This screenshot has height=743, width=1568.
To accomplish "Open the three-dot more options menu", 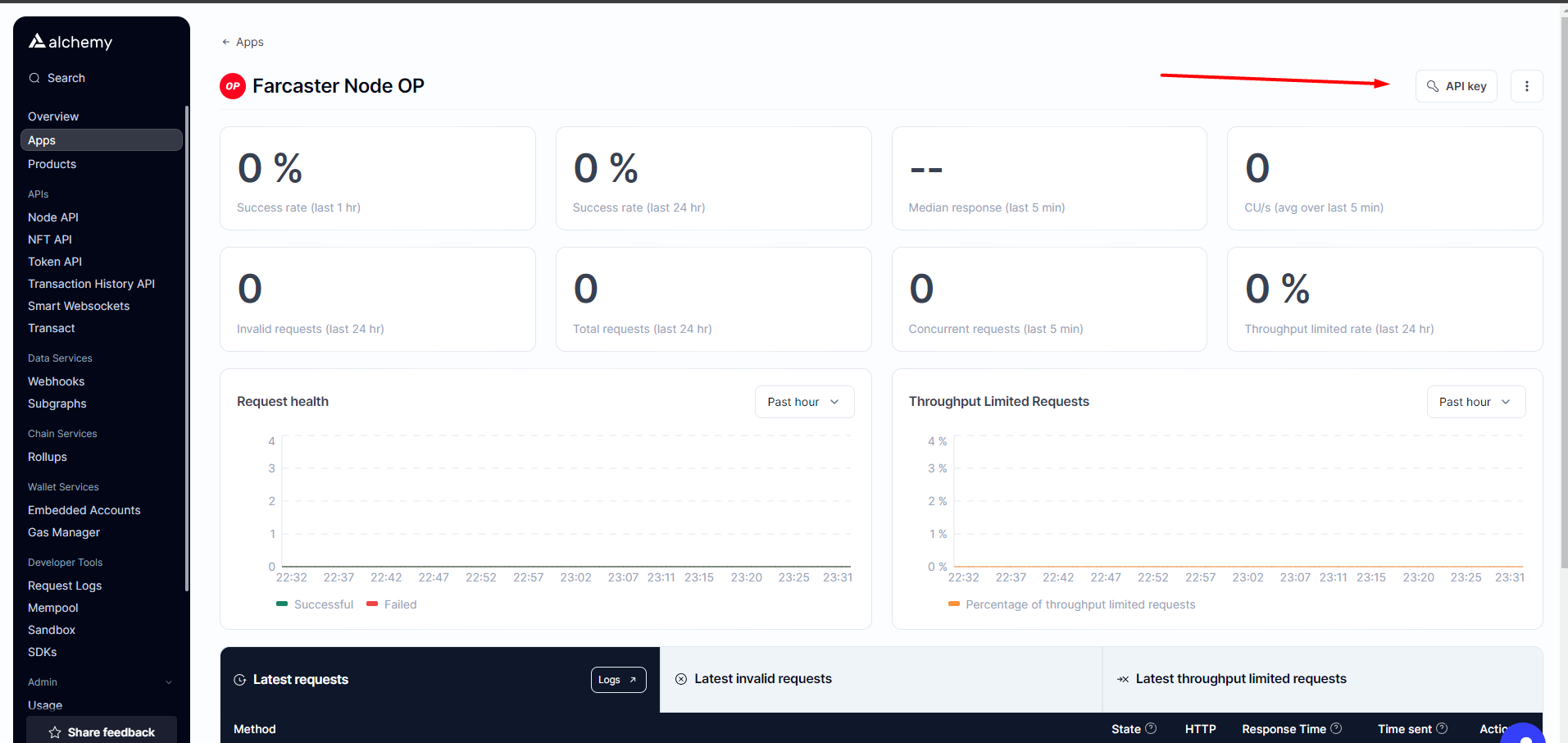I will pyautogui.click(x=1526, y=86).
